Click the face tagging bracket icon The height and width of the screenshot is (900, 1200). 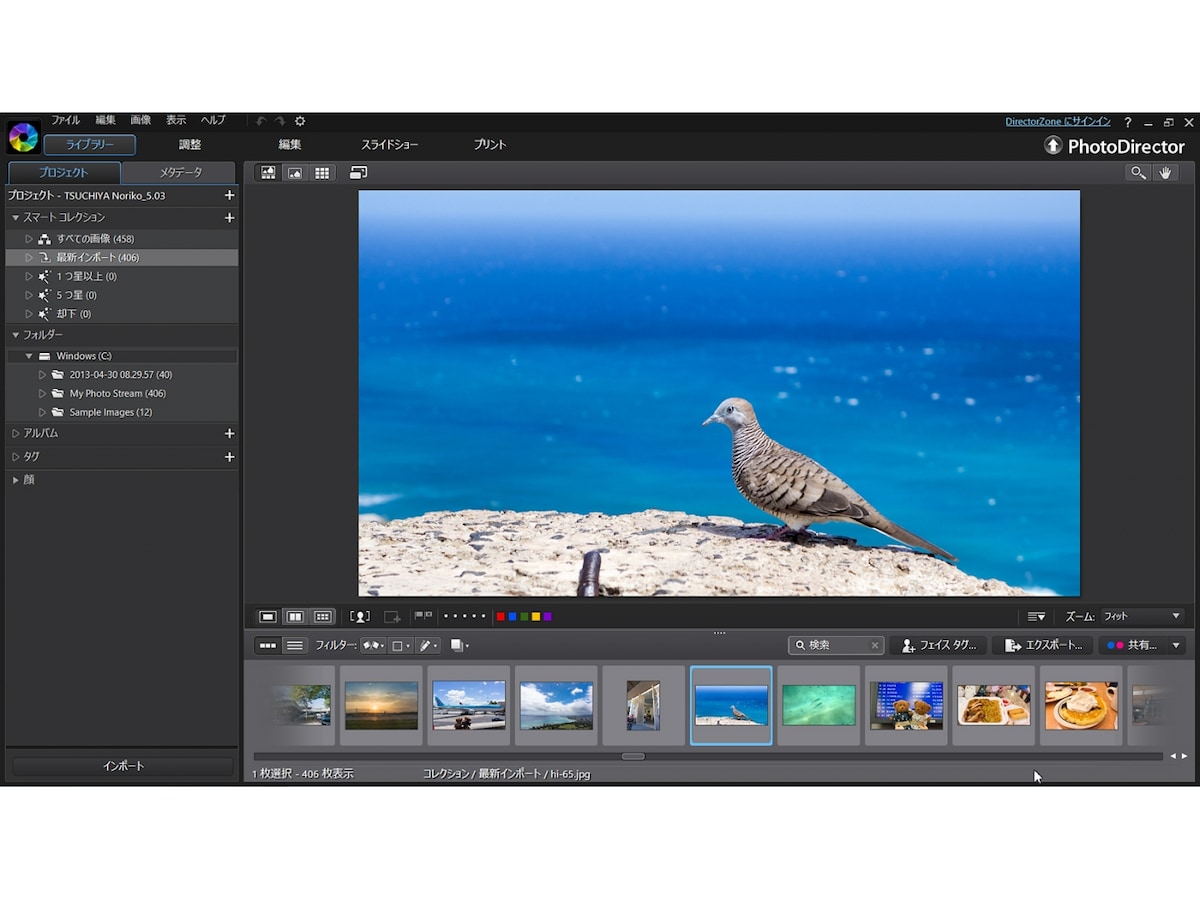359,617
